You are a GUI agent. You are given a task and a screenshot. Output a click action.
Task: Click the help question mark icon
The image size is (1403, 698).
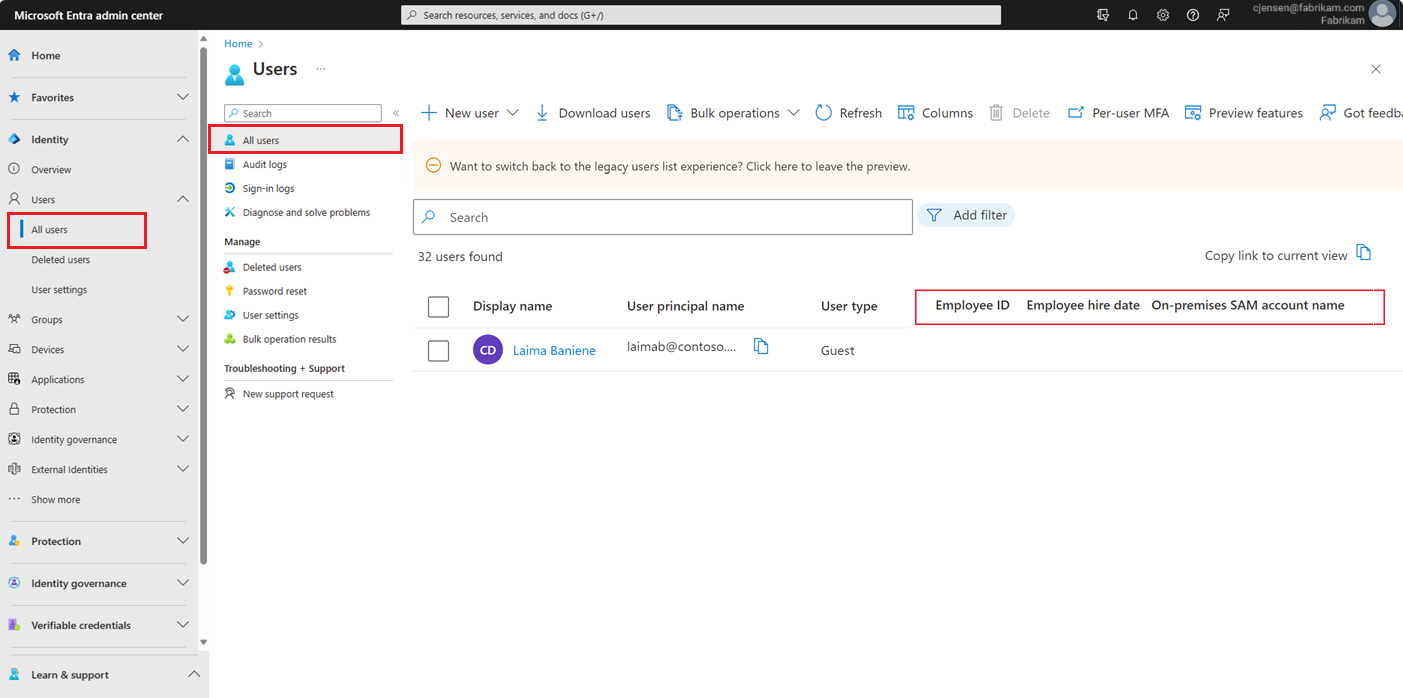(1193, 15)
